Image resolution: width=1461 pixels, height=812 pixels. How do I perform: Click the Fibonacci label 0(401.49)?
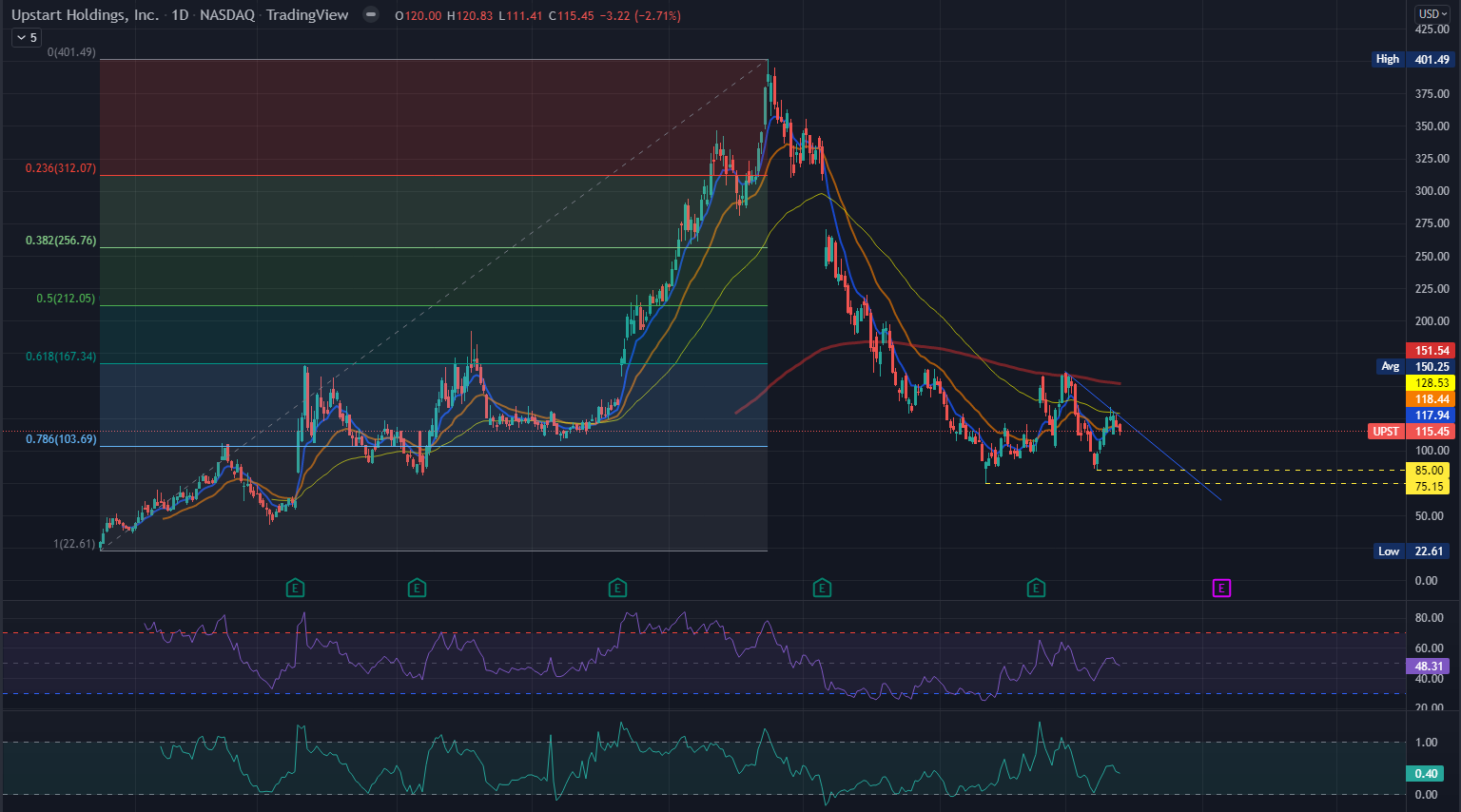[x=71, y=52]
